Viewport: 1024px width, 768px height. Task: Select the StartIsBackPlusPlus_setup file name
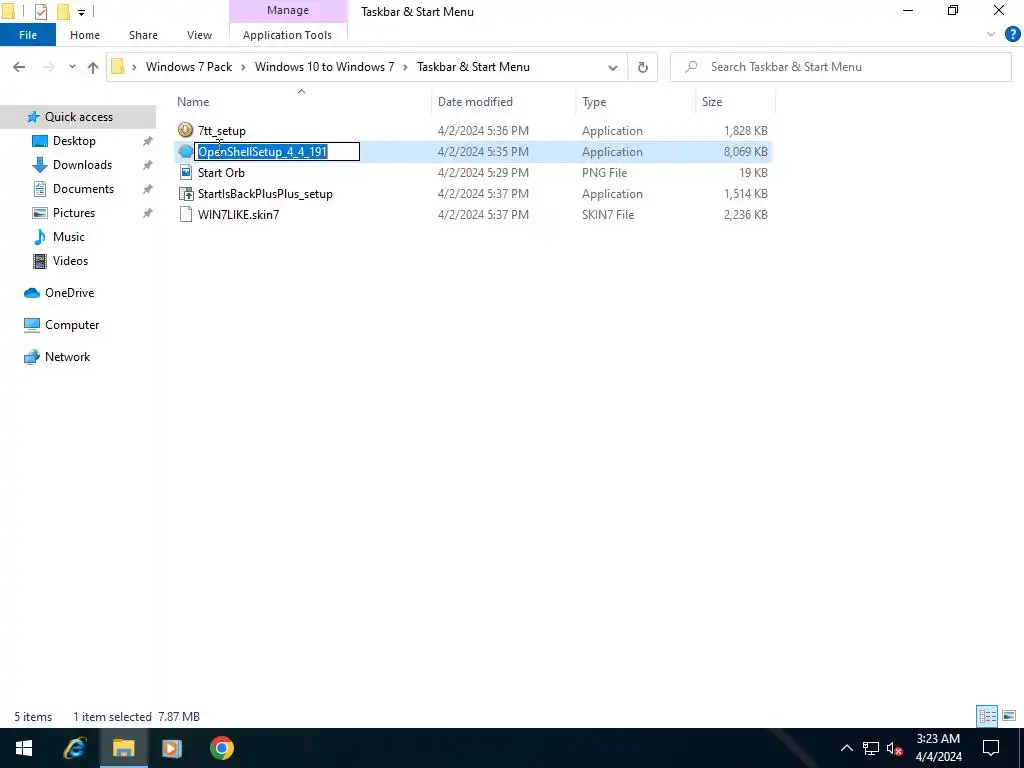tap(265, 194)
